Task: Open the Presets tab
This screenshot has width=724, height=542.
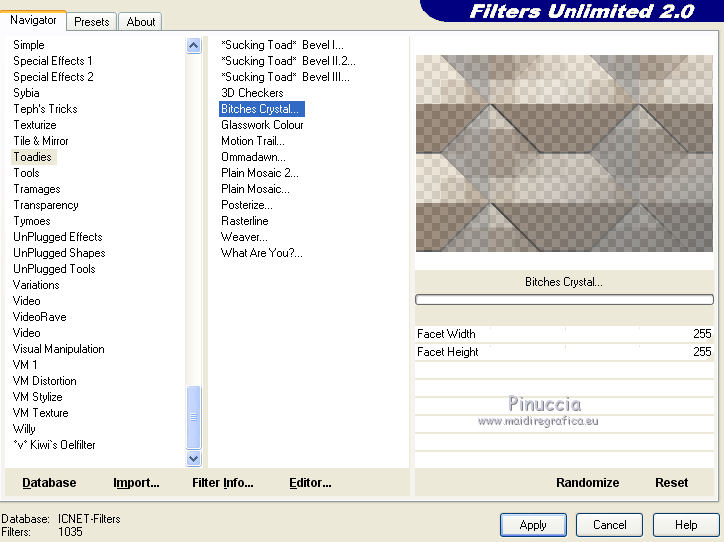Action: click(91, 22)
